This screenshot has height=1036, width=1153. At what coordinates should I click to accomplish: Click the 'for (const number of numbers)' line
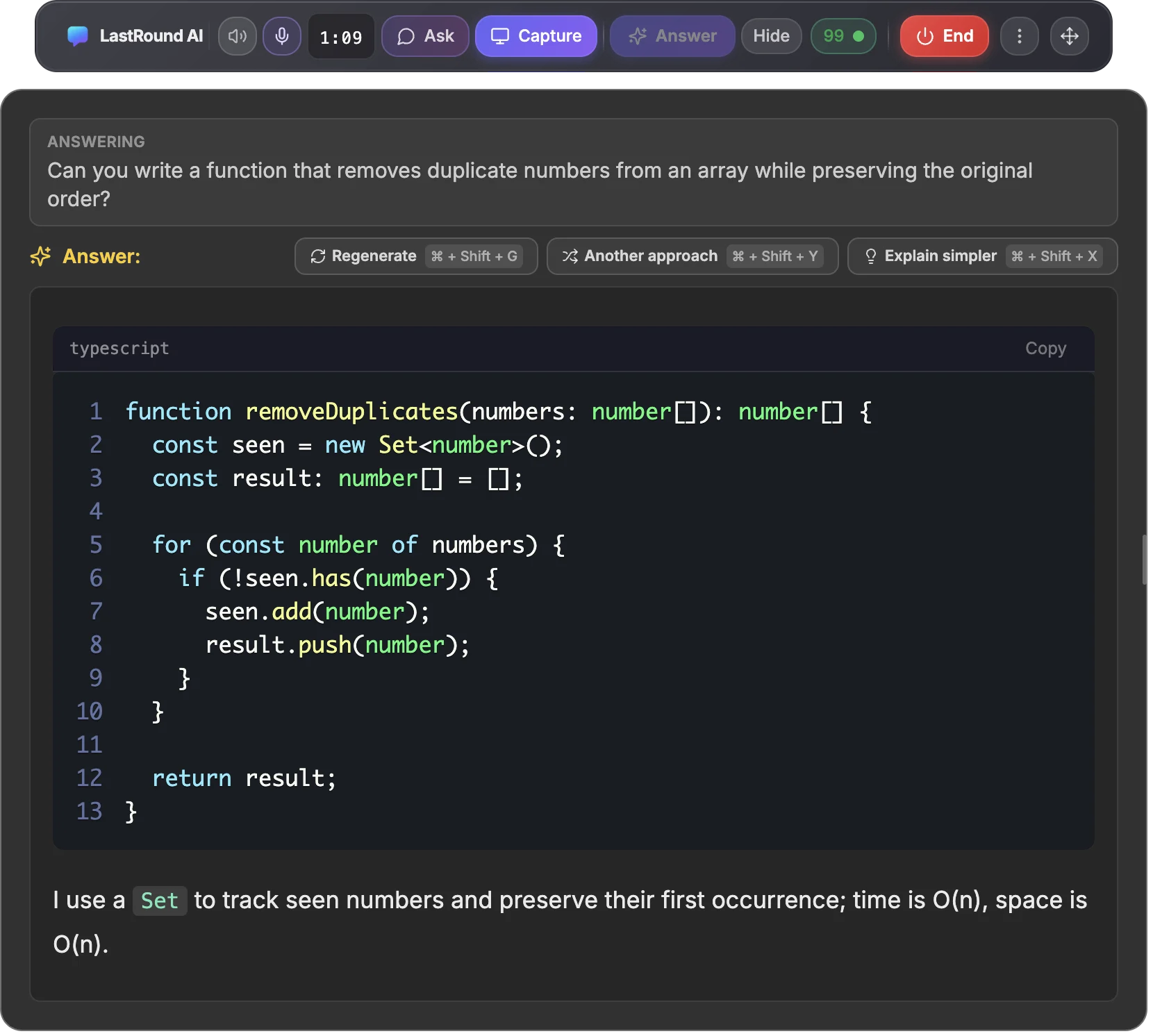pyautogui.click(x=358, y=545)
